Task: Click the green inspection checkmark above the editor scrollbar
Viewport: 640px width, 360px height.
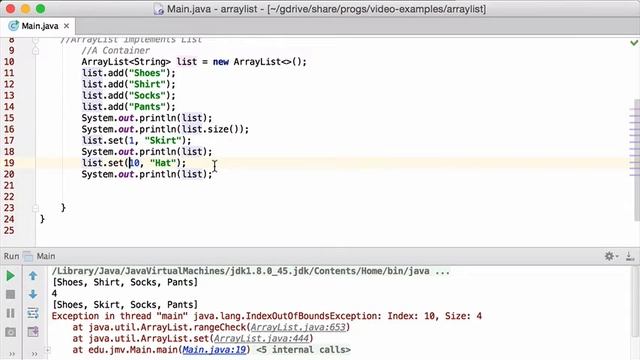Action: 634,42
